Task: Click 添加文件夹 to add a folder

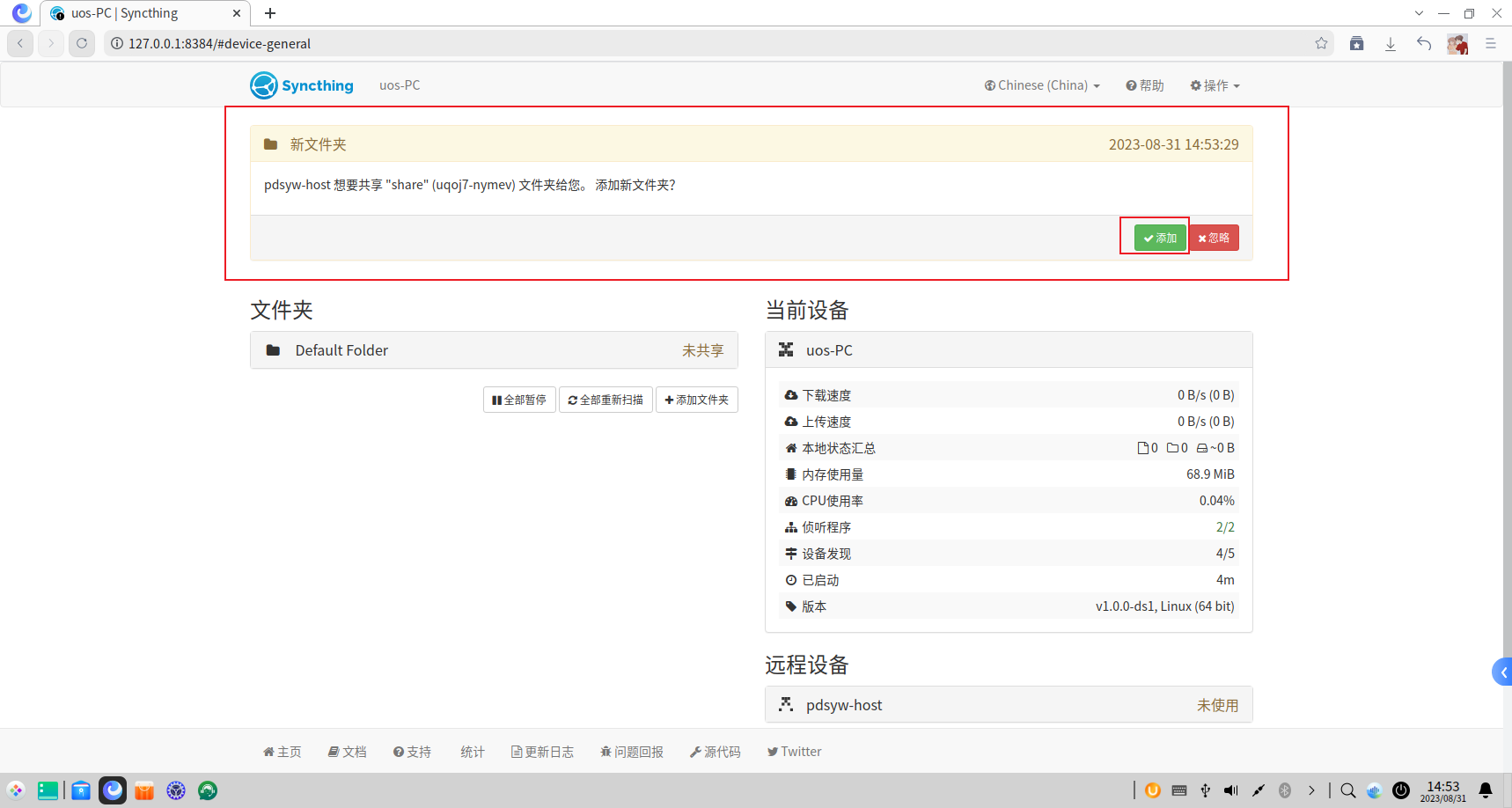Action: point(696,400)
